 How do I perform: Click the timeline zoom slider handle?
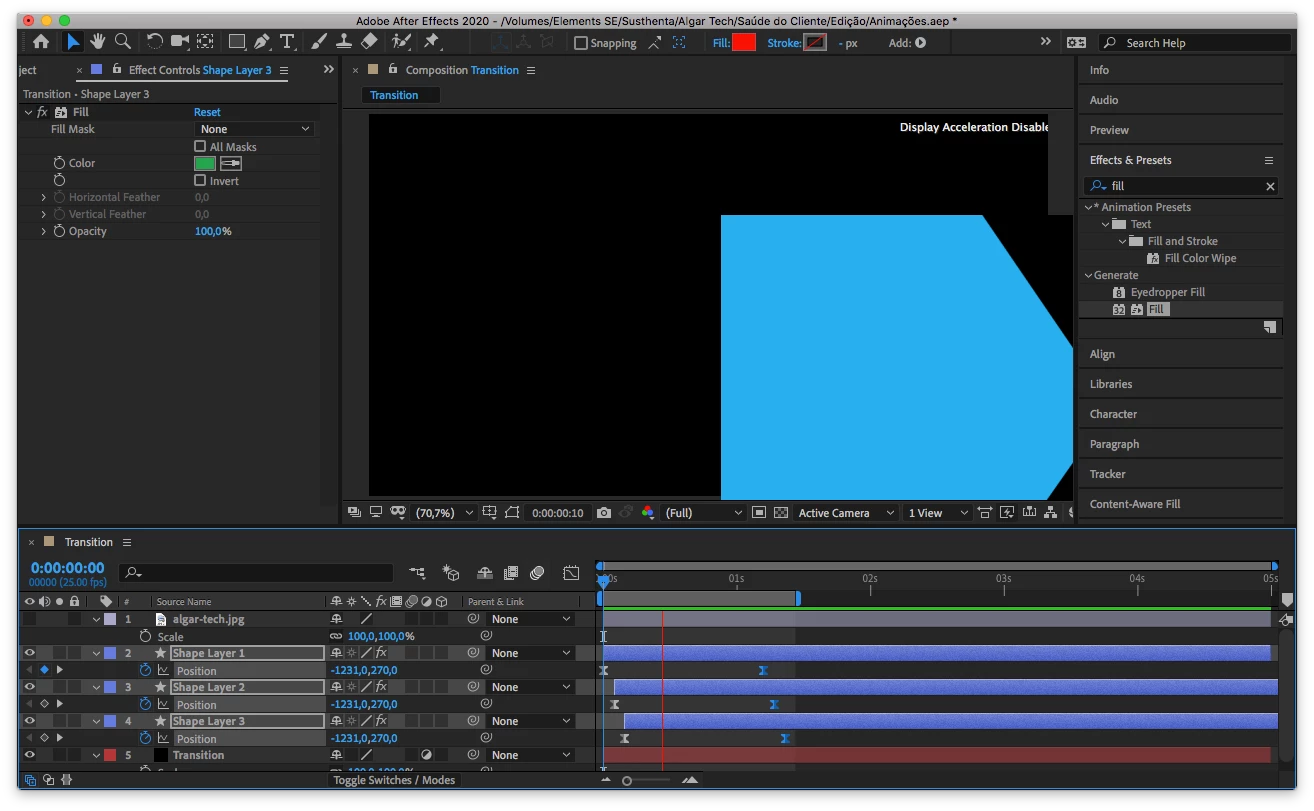point(627,780)
